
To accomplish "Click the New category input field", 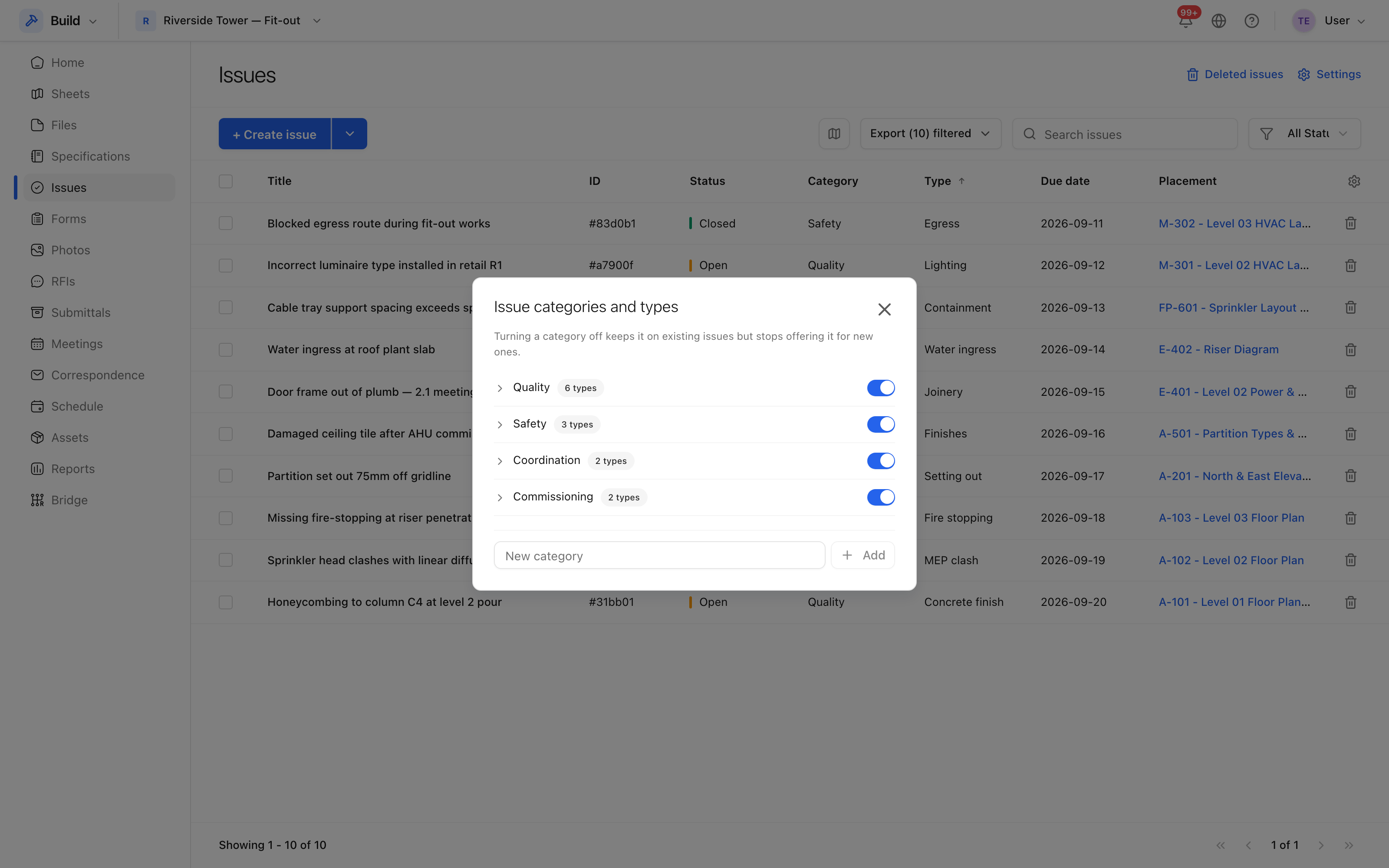I will pos(659,555).
